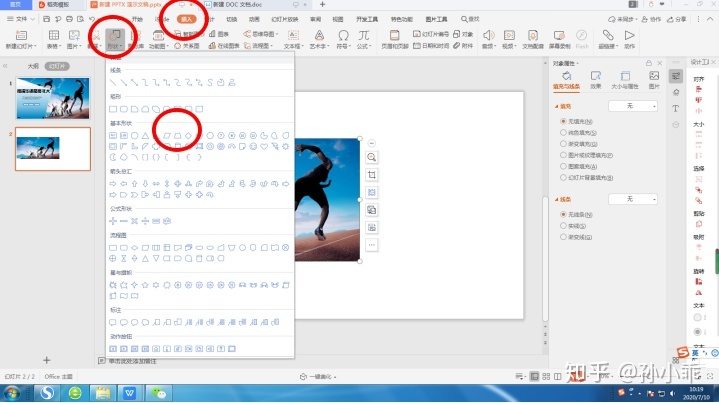Select Gradient Fill (渐变填充) radio option
The width and height of the screenshot is (719, 403).
click(x=563, y=144)
